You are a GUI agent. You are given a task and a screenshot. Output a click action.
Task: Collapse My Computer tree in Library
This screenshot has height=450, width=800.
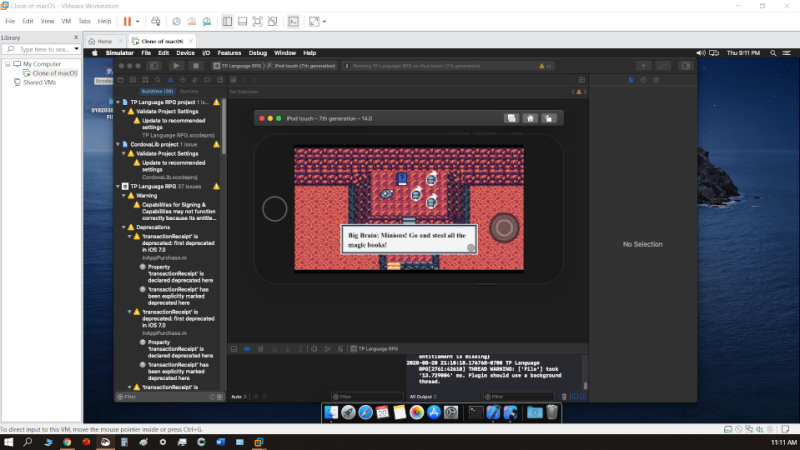pyautogui.click(x=8, y=64)
